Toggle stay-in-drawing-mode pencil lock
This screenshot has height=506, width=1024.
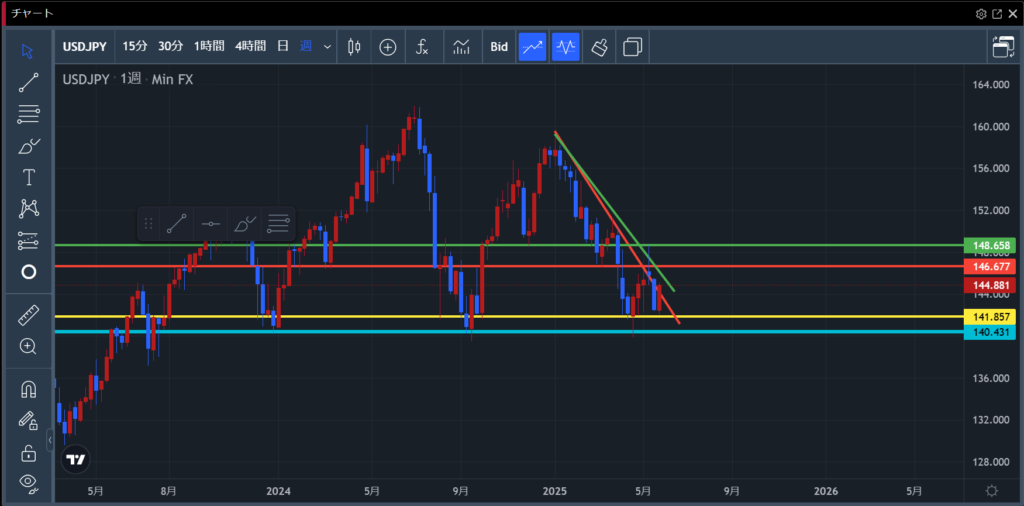28,421
